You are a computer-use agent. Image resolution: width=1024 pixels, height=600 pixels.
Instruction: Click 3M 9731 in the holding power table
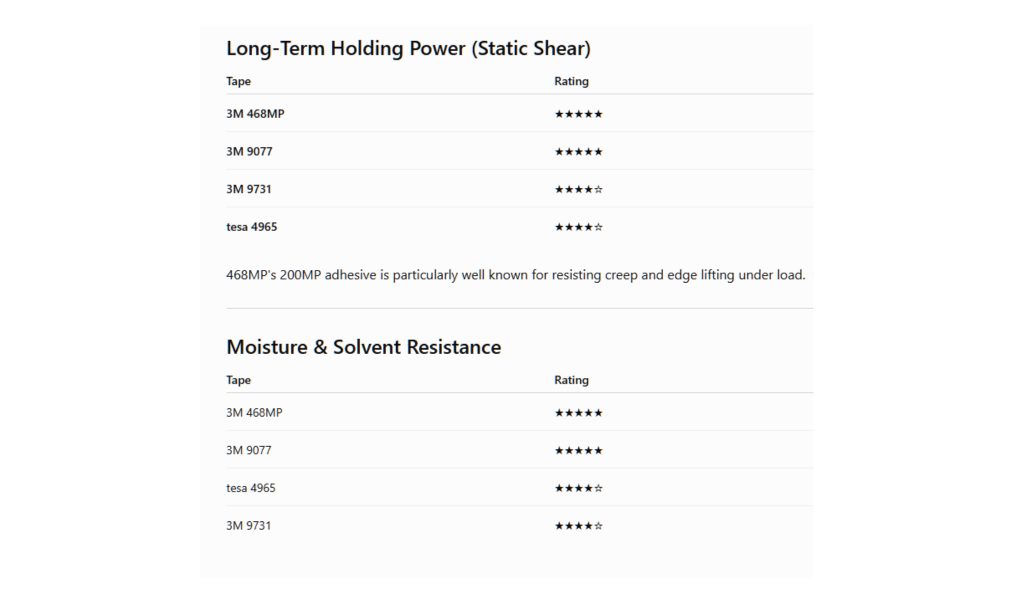(x=249, y=189)
